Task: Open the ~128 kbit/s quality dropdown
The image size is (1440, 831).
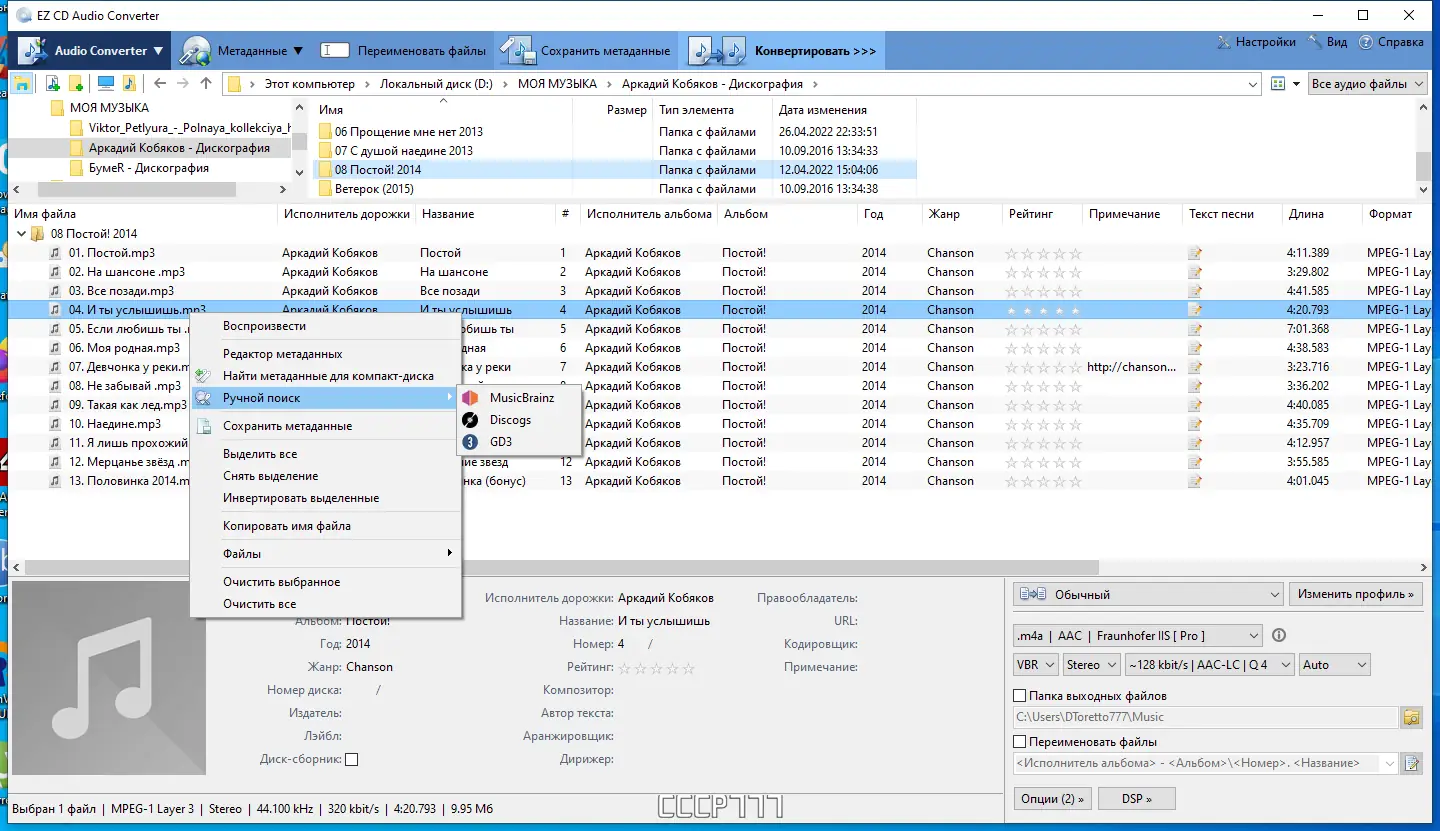Action: (1209, 664)
